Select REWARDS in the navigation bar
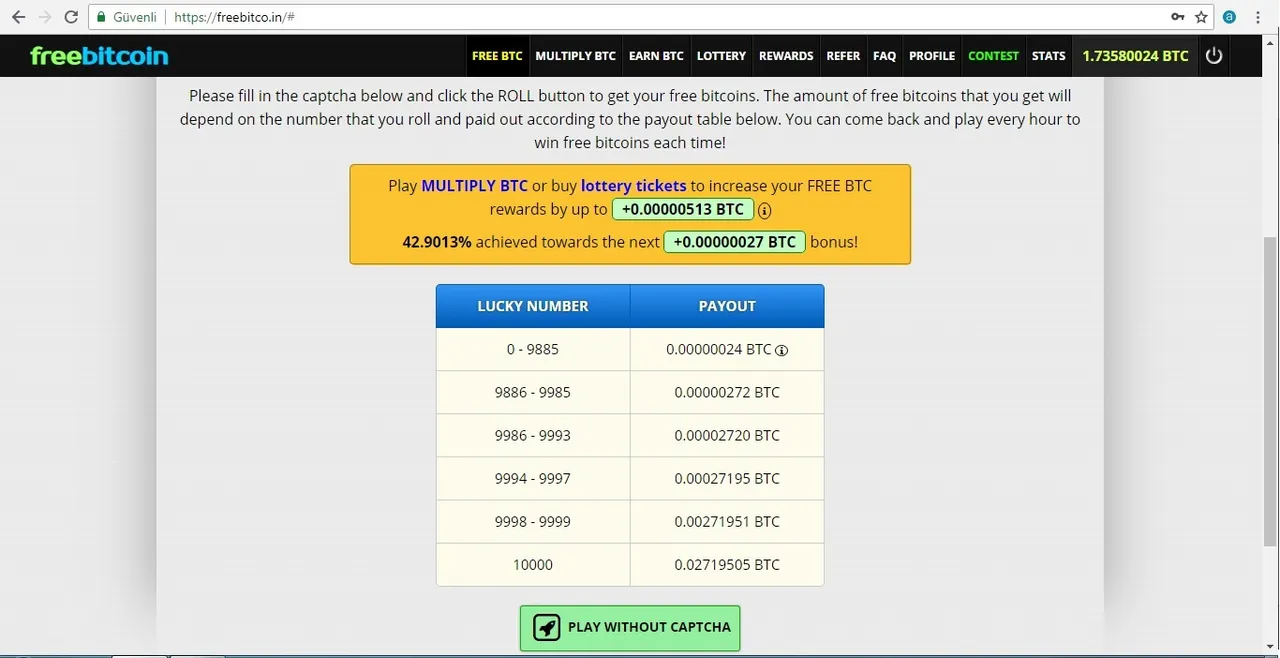 coord(786,56)
